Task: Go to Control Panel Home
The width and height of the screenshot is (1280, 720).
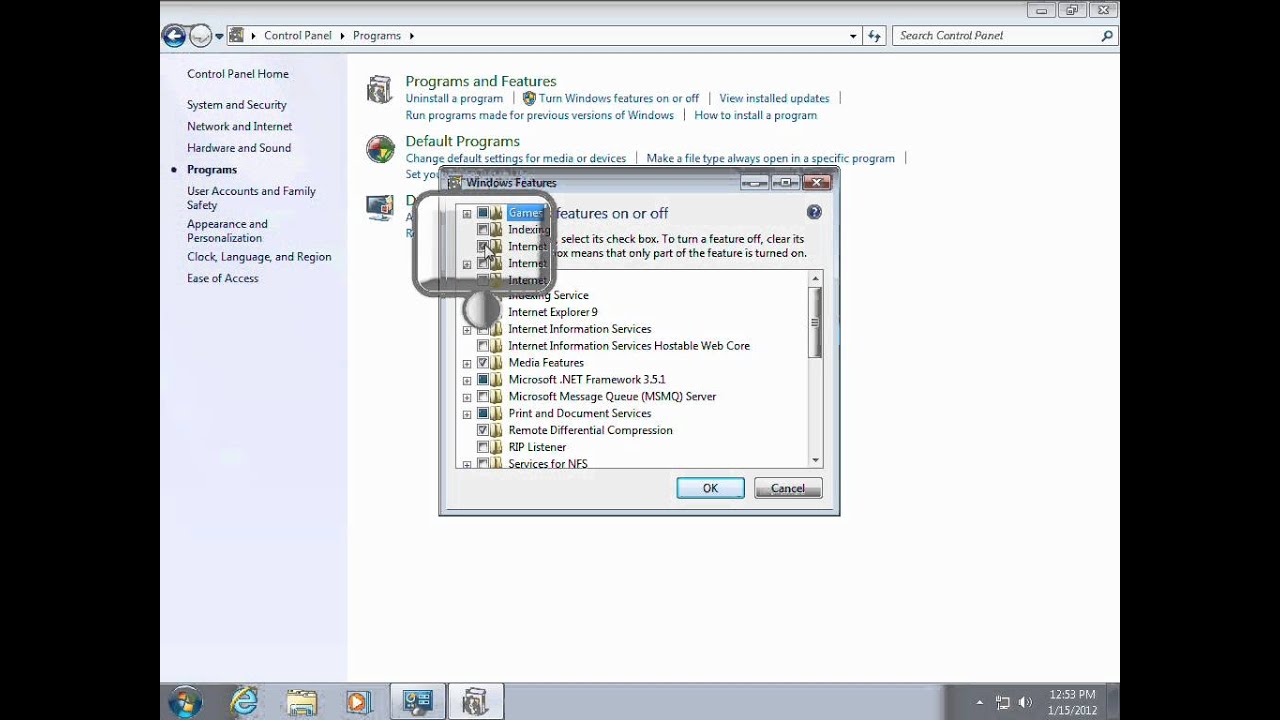Action: tap(238, 74)
